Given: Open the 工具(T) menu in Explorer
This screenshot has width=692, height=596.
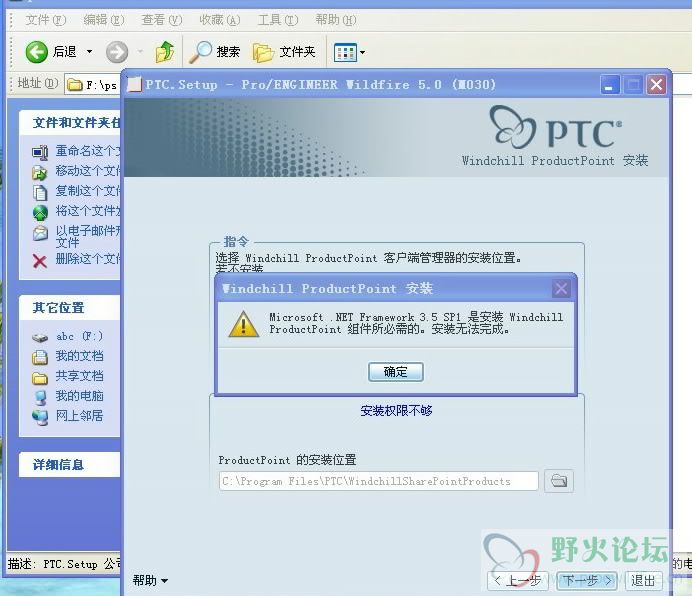Looking at the screenshot, I should pos(278,20).
